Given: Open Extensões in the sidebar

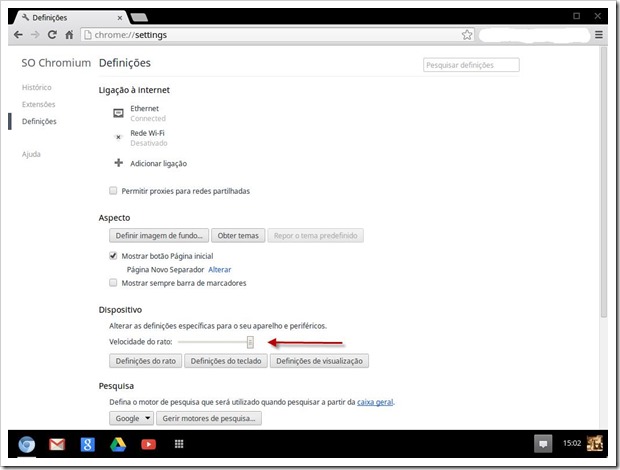Looking at the screenshot, I should pos(39,104).
